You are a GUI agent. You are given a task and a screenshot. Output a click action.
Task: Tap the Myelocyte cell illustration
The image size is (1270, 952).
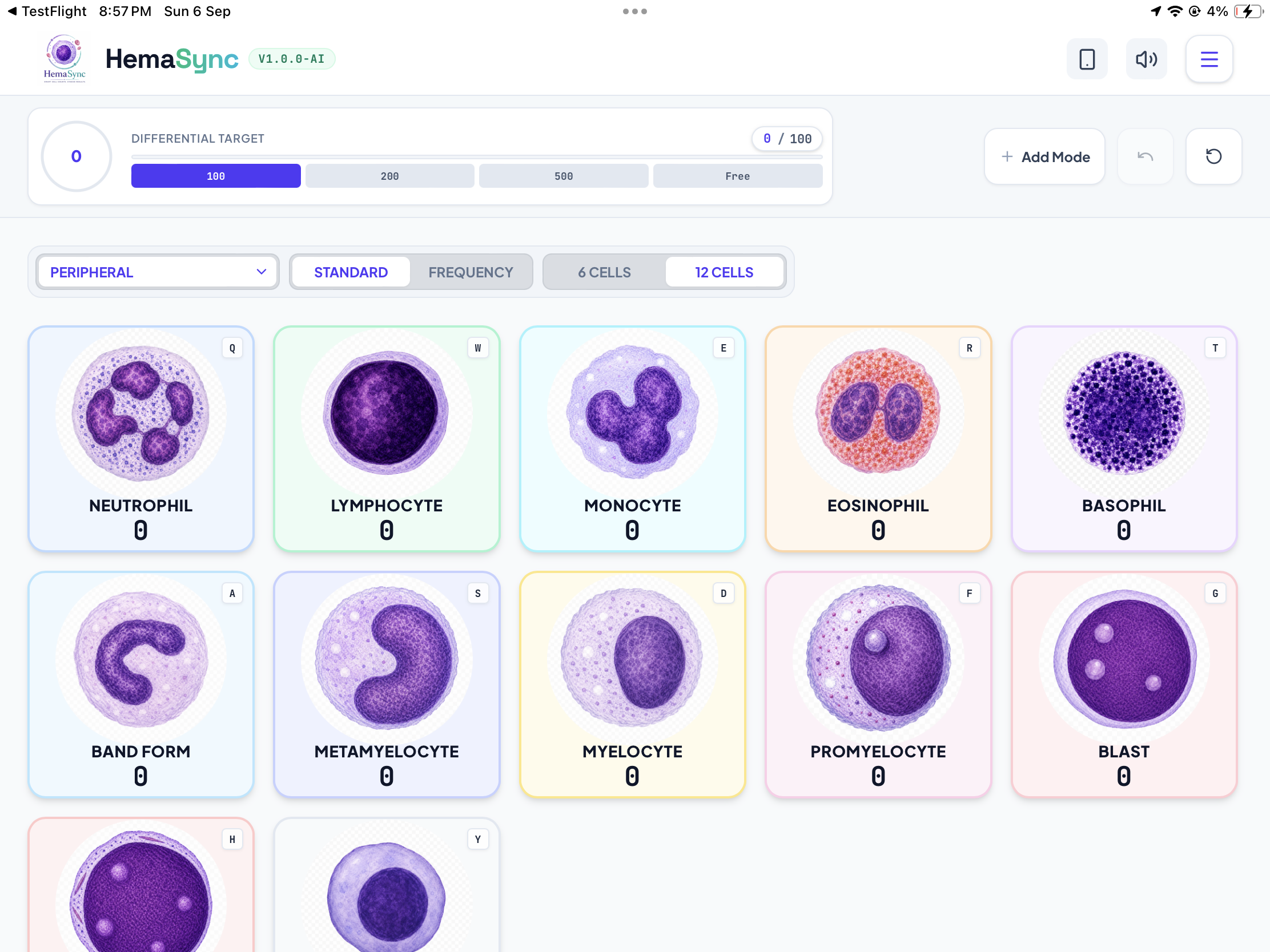pos(632,659)
